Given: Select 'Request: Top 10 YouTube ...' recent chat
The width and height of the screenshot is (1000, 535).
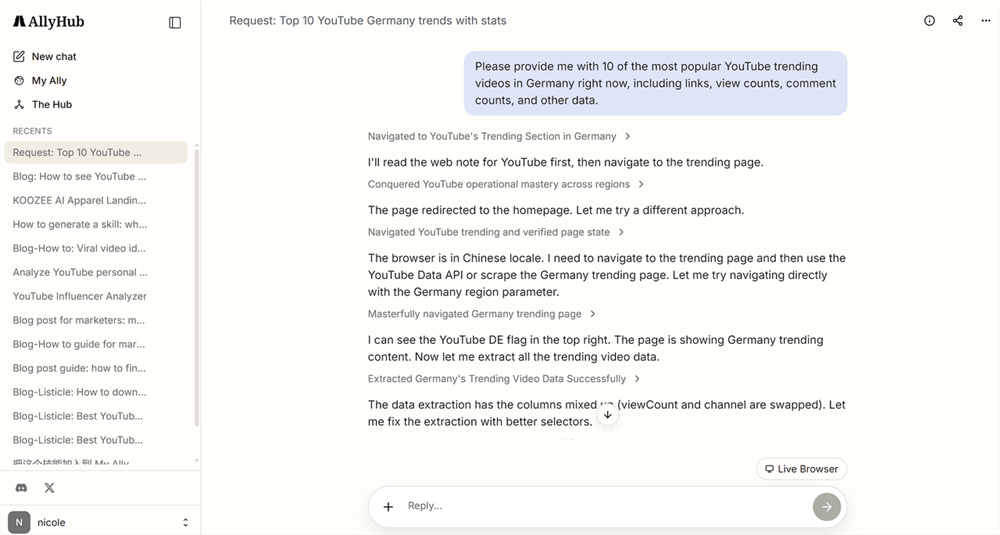Looking at the screenshot, I should point(96,152).
